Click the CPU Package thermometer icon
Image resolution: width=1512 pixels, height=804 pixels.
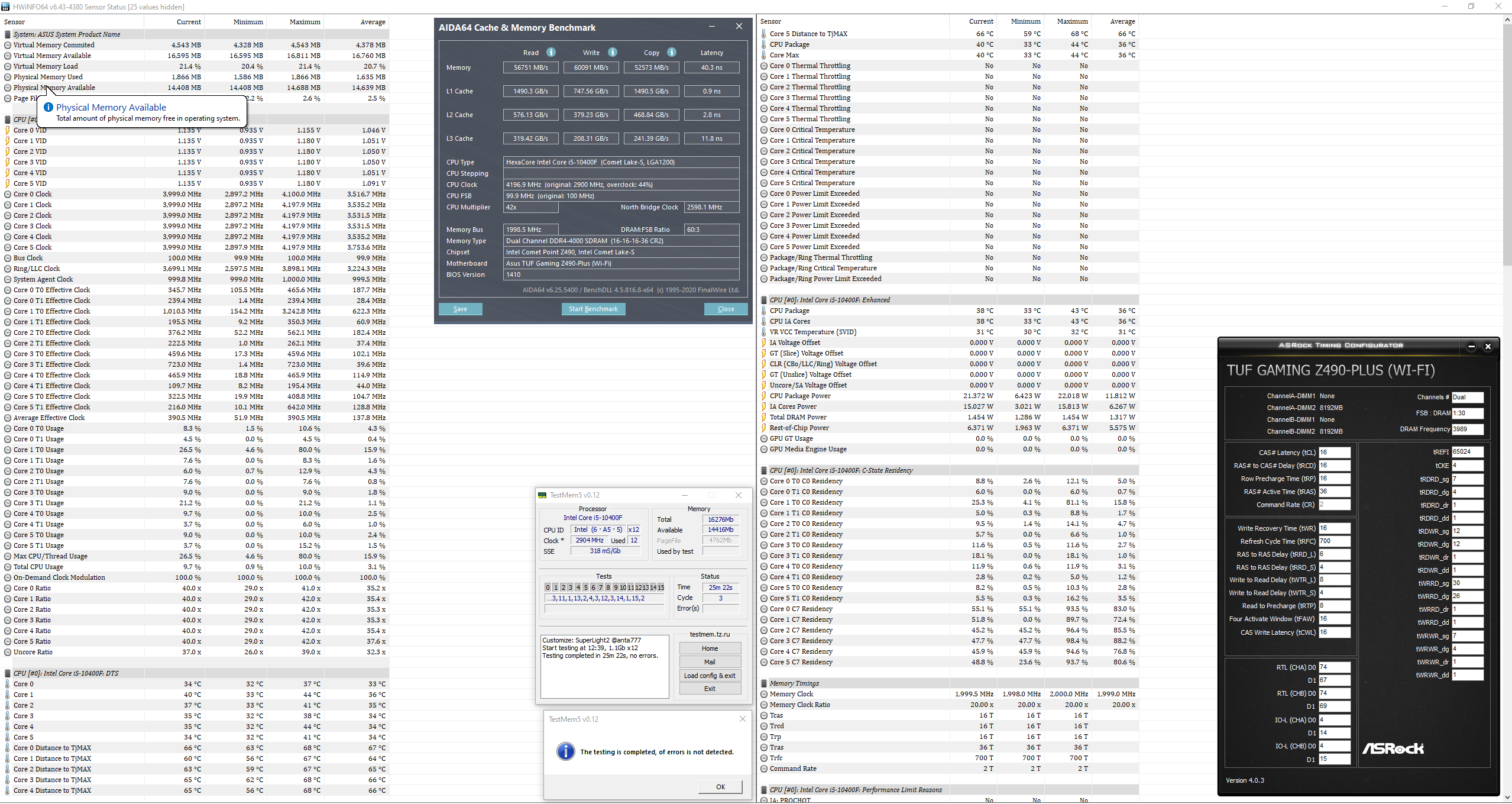coord(764,44)
